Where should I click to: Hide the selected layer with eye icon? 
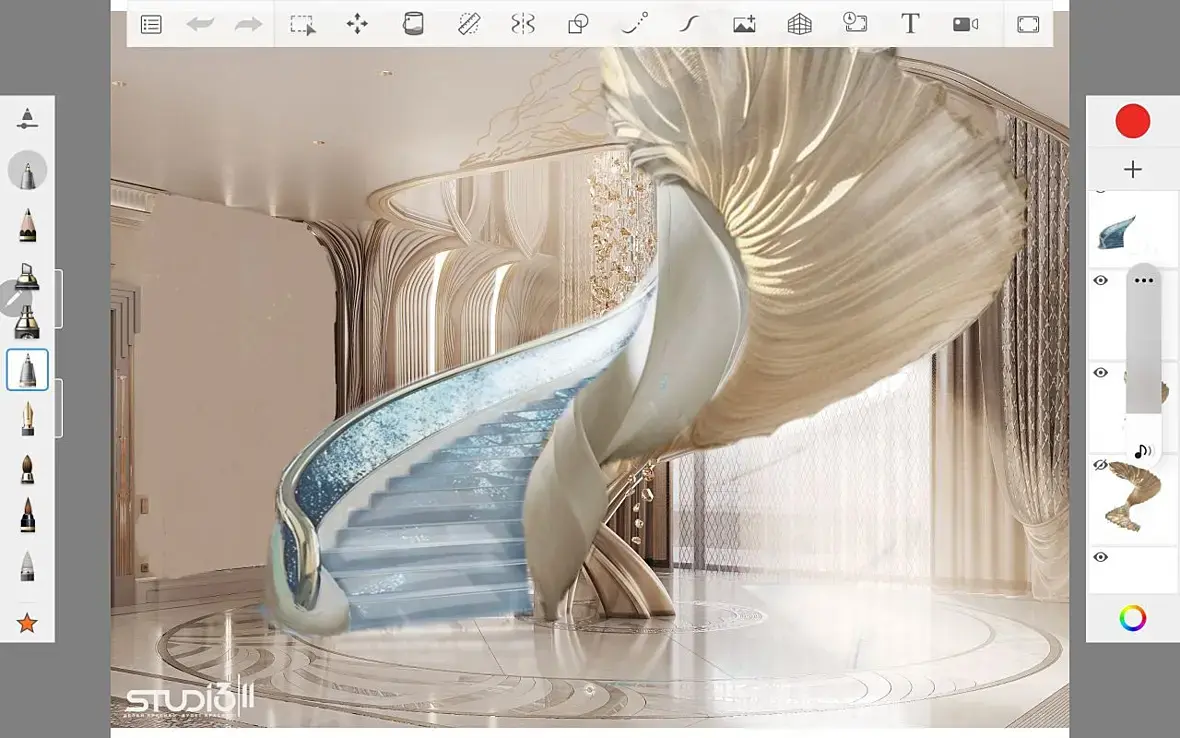[x=1100, y=281]
